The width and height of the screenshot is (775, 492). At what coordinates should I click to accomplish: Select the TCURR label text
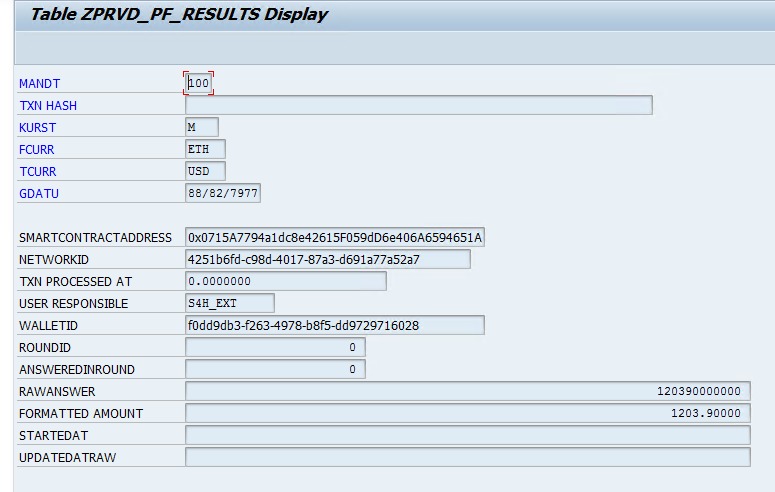pos(38,172)
